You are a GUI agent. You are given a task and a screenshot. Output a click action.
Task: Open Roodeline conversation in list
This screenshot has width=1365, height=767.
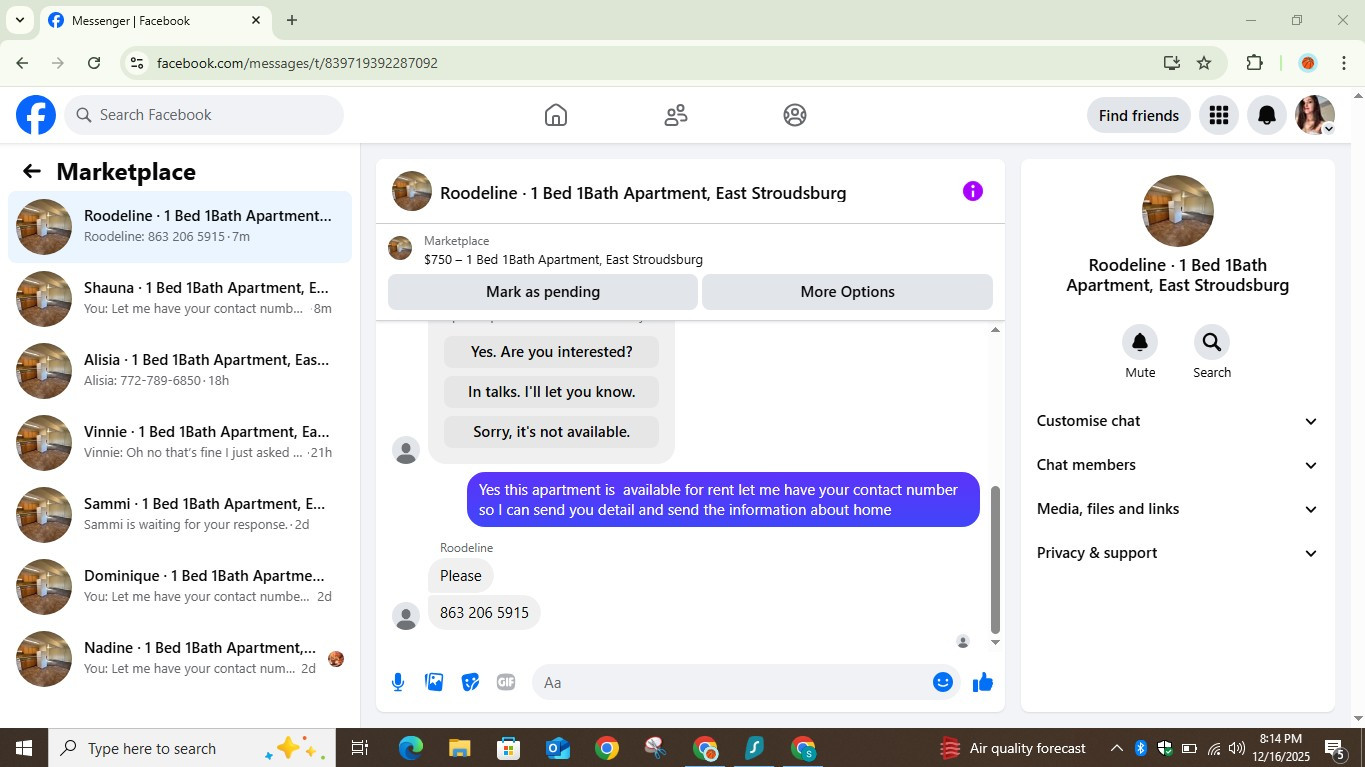(180, 227)
